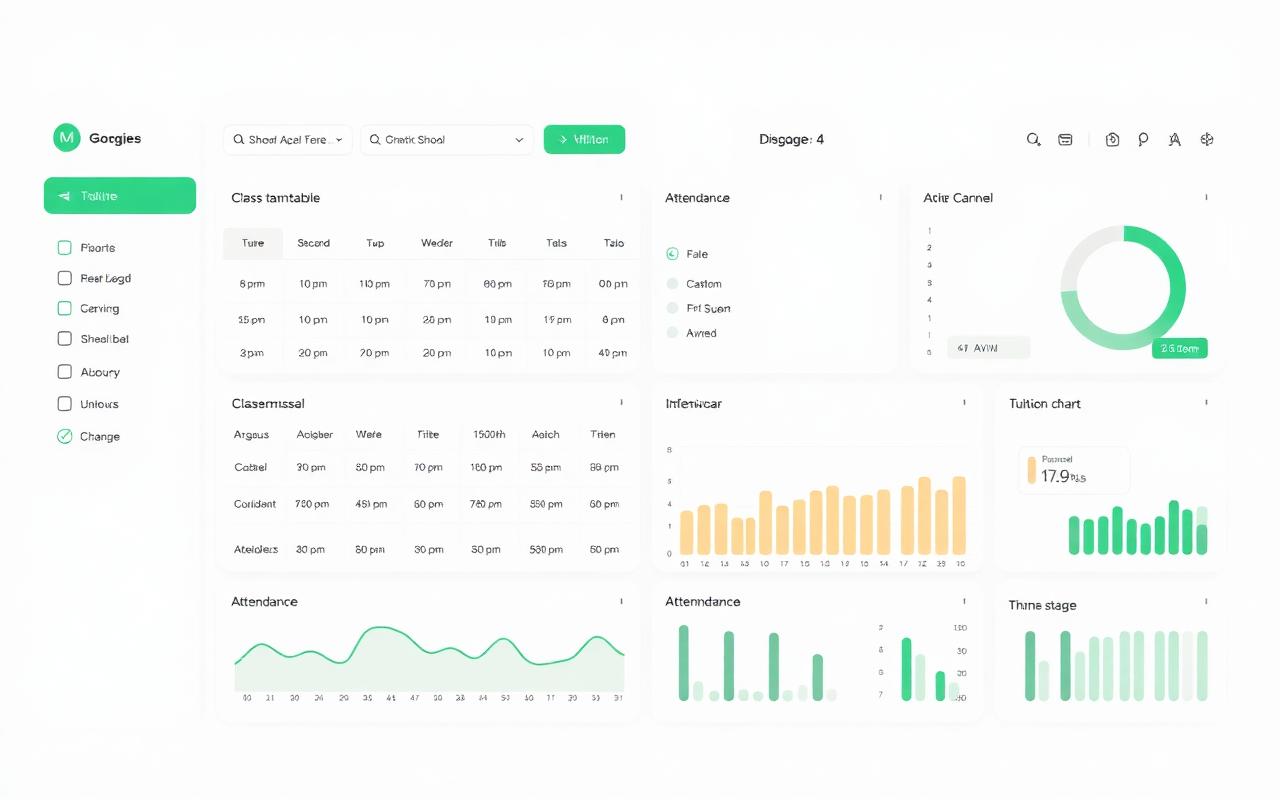Click the 110 pm timetable cell
Viewport: 1280px width, 800px height.
[x=375, y=284]
